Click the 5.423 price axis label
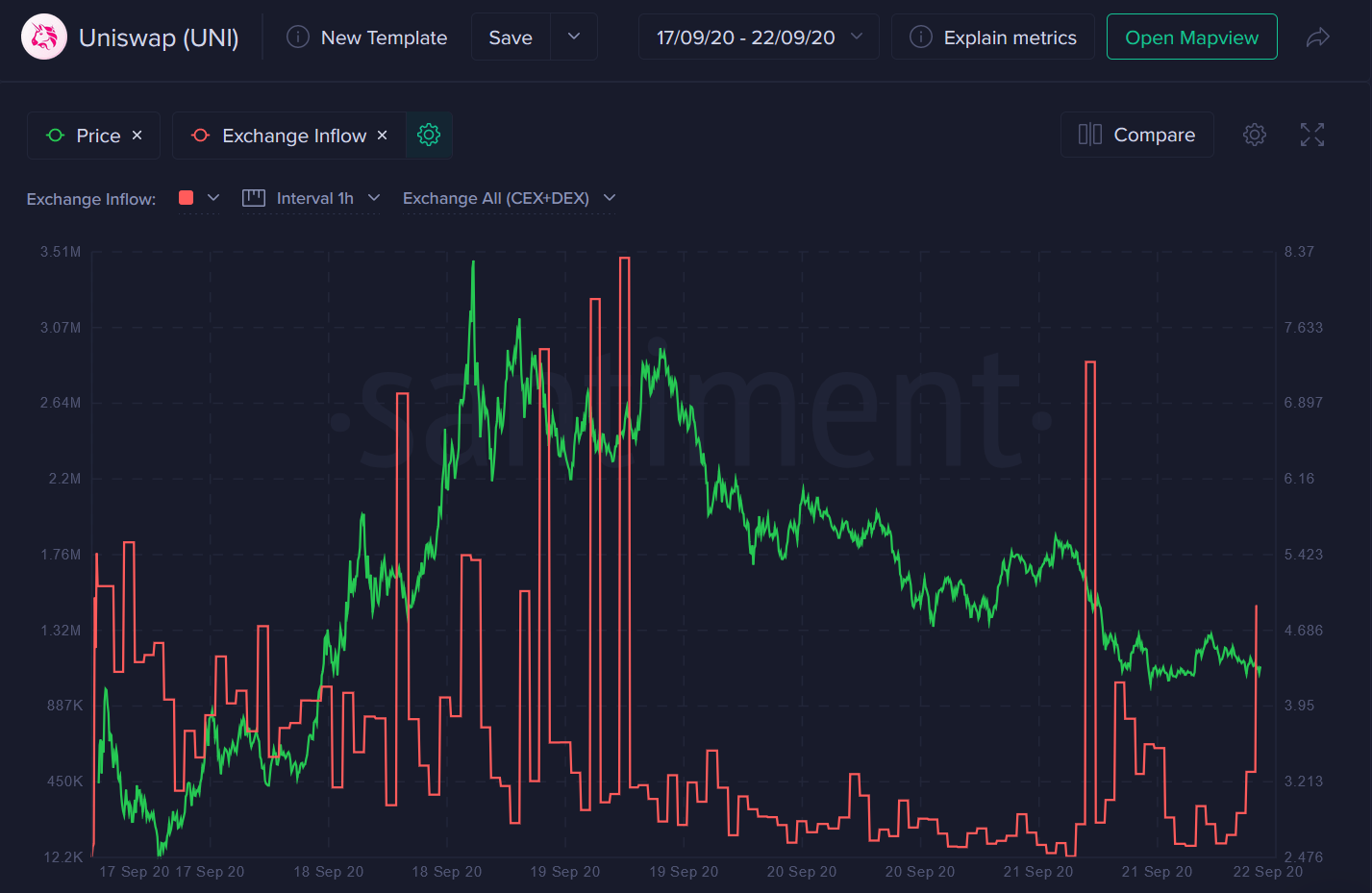The height and width of the screenshot is (893, 1372). click(x=1304, y=555)
